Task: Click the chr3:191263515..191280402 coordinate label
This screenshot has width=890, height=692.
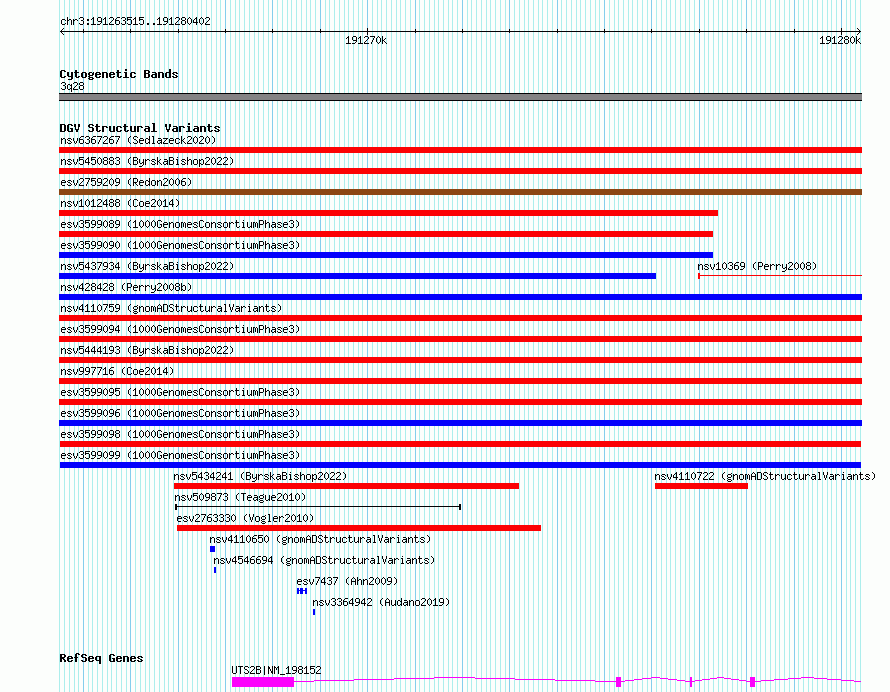Action: coord(135,21)
